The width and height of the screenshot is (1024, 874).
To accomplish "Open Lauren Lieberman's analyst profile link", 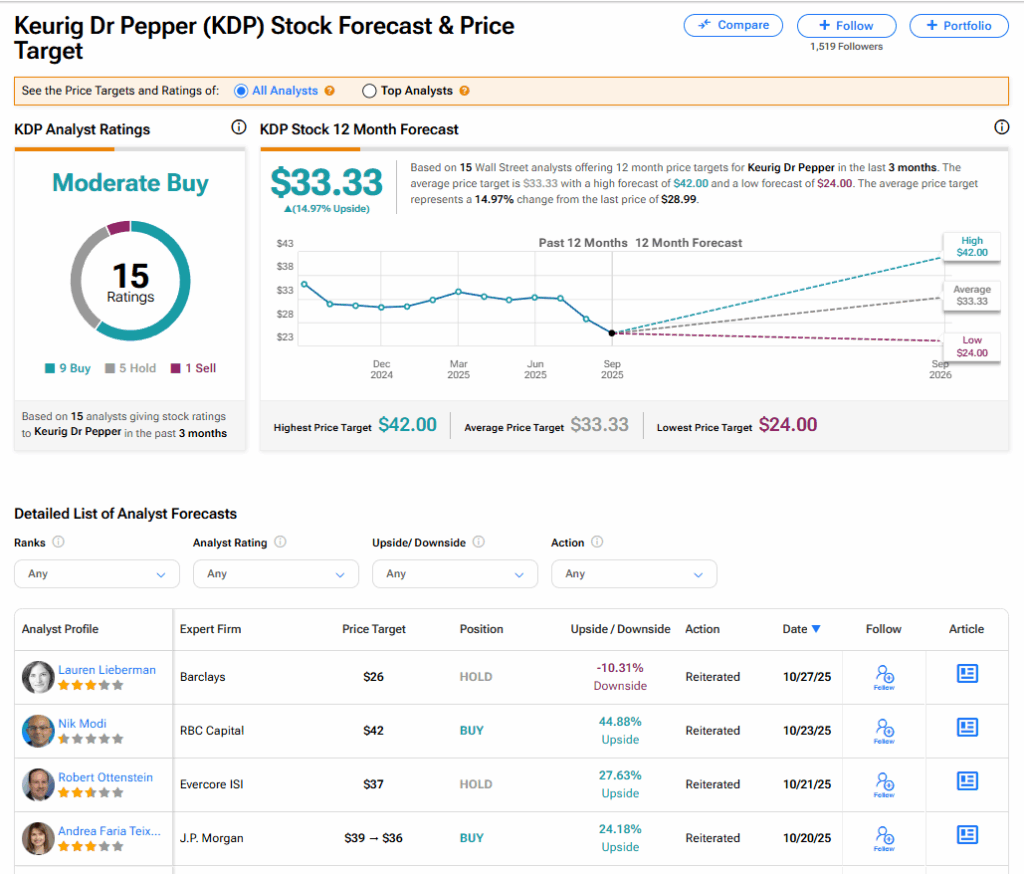I will tap(107, 670).
